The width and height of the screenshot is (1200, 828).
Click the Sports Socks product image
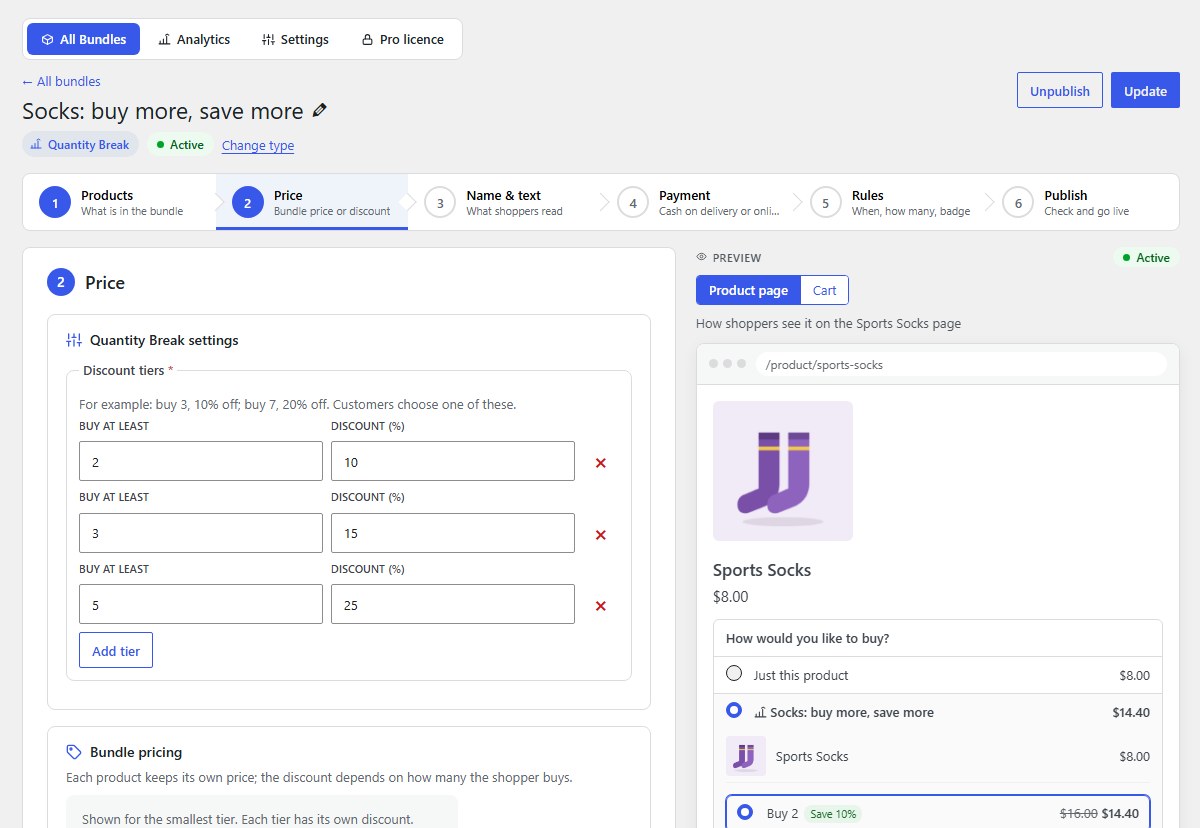pyautogui.click(x=783, y=471)
